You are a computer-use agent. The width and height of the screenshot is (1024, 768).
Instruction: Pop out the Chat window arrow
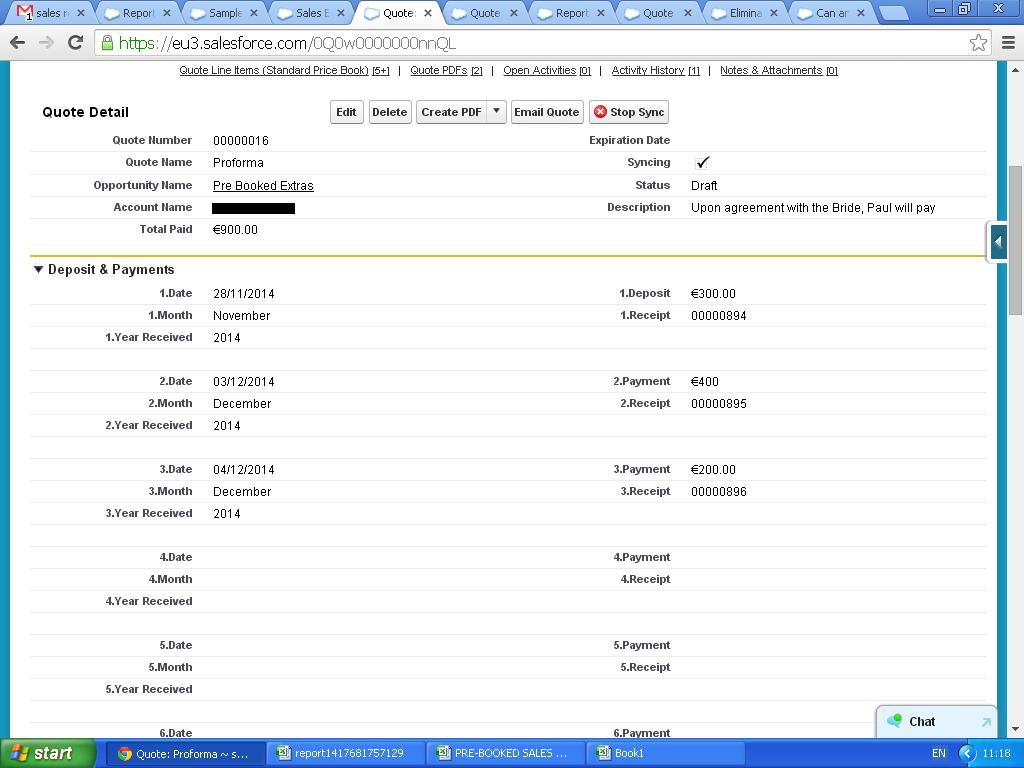pyautogui.click(x=985, y=722)
